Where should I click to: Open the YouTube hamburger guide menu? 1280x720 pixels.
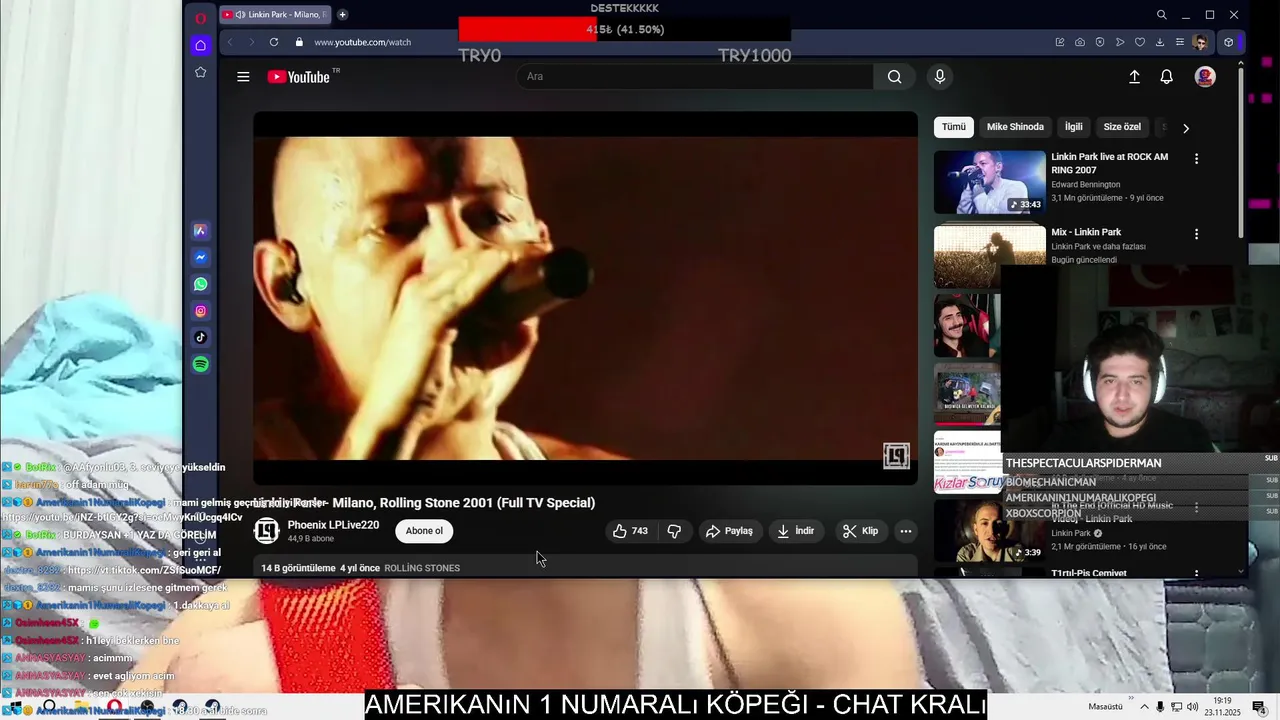click(x=243, y=77)
